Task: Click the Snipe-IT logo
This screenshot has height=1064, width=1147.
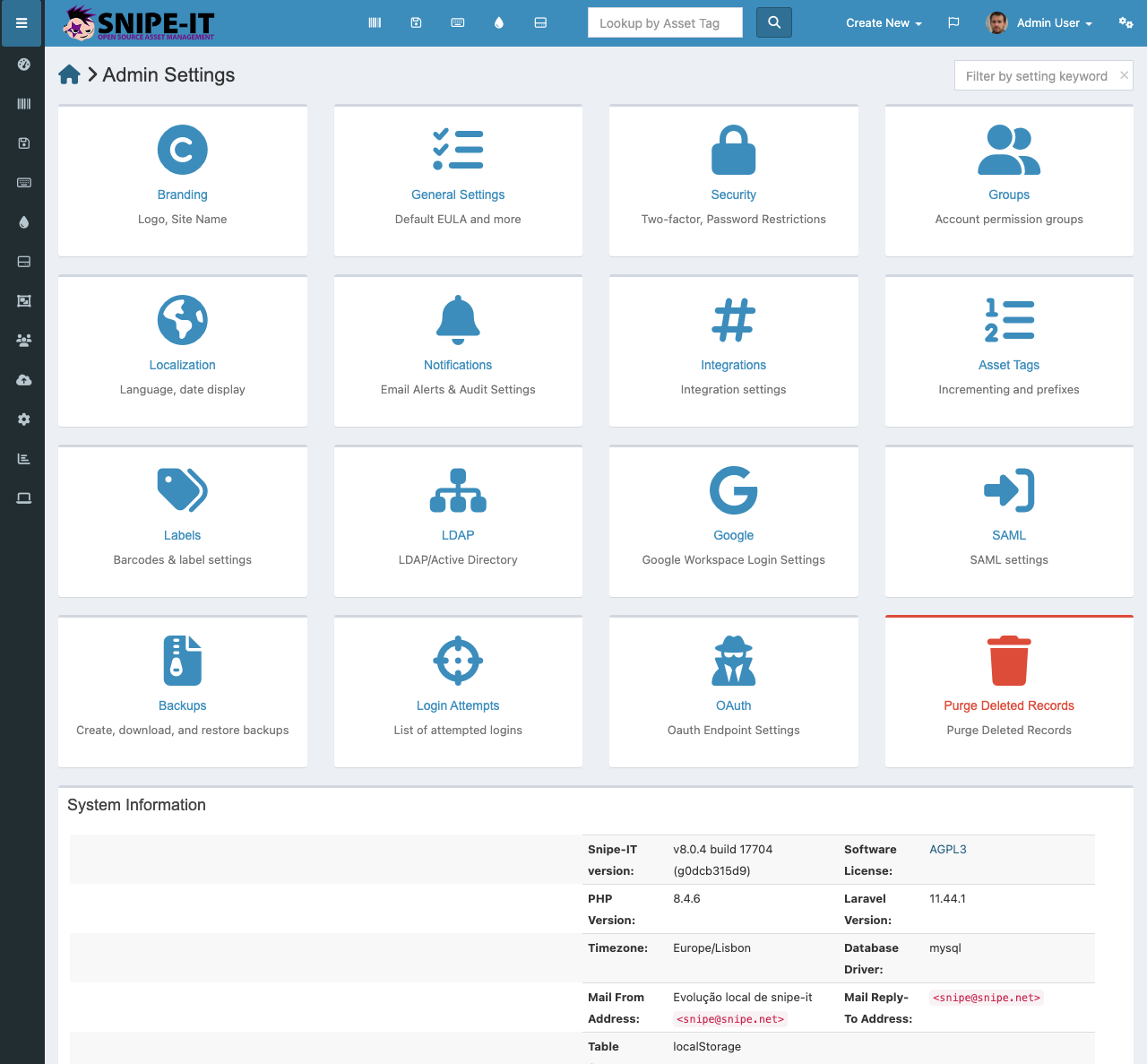Action: [x=139, y=23]
